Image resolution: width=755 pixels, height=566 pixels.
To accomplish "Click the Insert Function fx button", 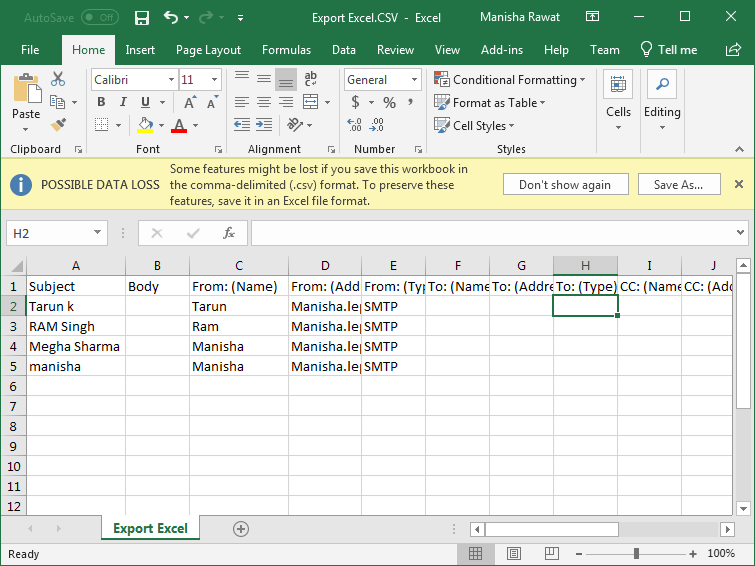I will tap(229, 233).
